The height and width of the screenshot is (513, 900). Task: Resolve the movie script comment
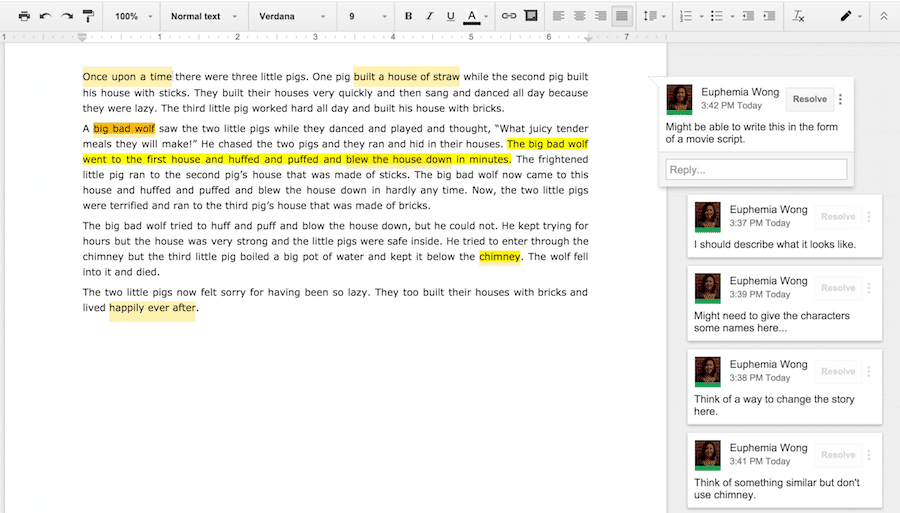click(809, 99)
